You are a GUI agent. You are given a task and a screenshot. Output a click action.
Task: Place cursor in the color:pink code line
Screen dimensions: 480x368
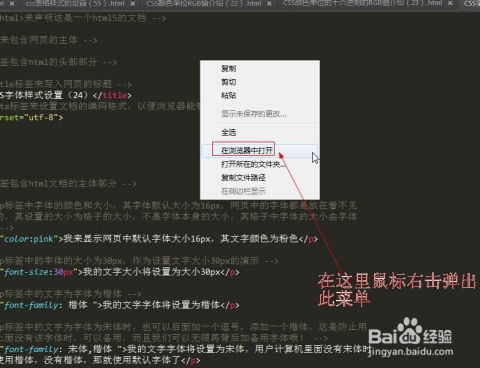pyautogui.click(x=159, y=239)
